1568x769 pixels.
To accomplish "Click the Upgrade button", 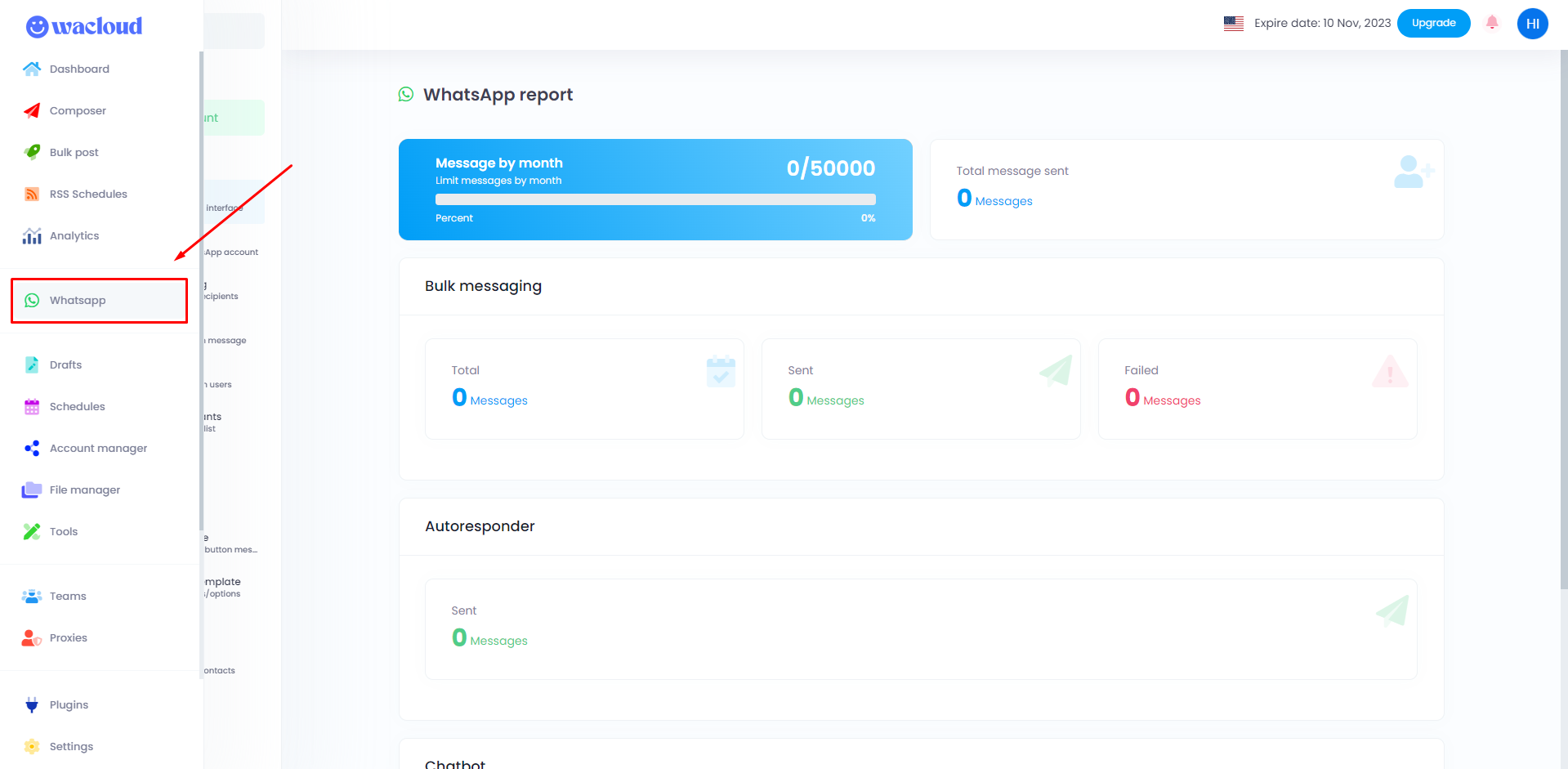I will pyautogui.click(x=1433, y=23).
